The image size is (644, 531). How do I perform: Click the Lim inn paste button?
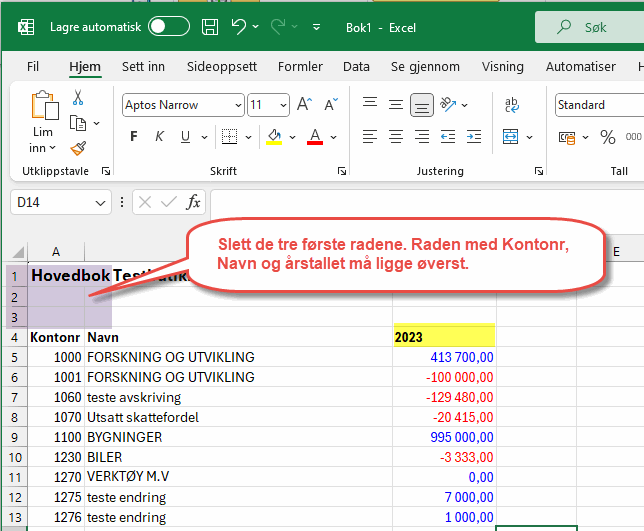43,105
